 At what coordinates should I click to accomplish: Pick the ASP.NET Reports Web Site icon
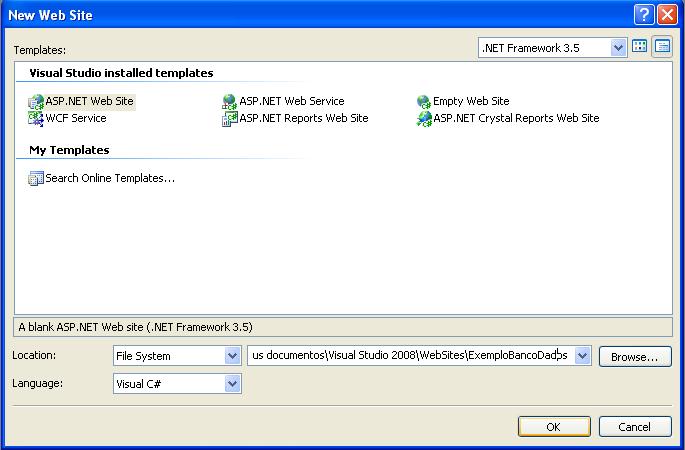(x=230, y=118)
